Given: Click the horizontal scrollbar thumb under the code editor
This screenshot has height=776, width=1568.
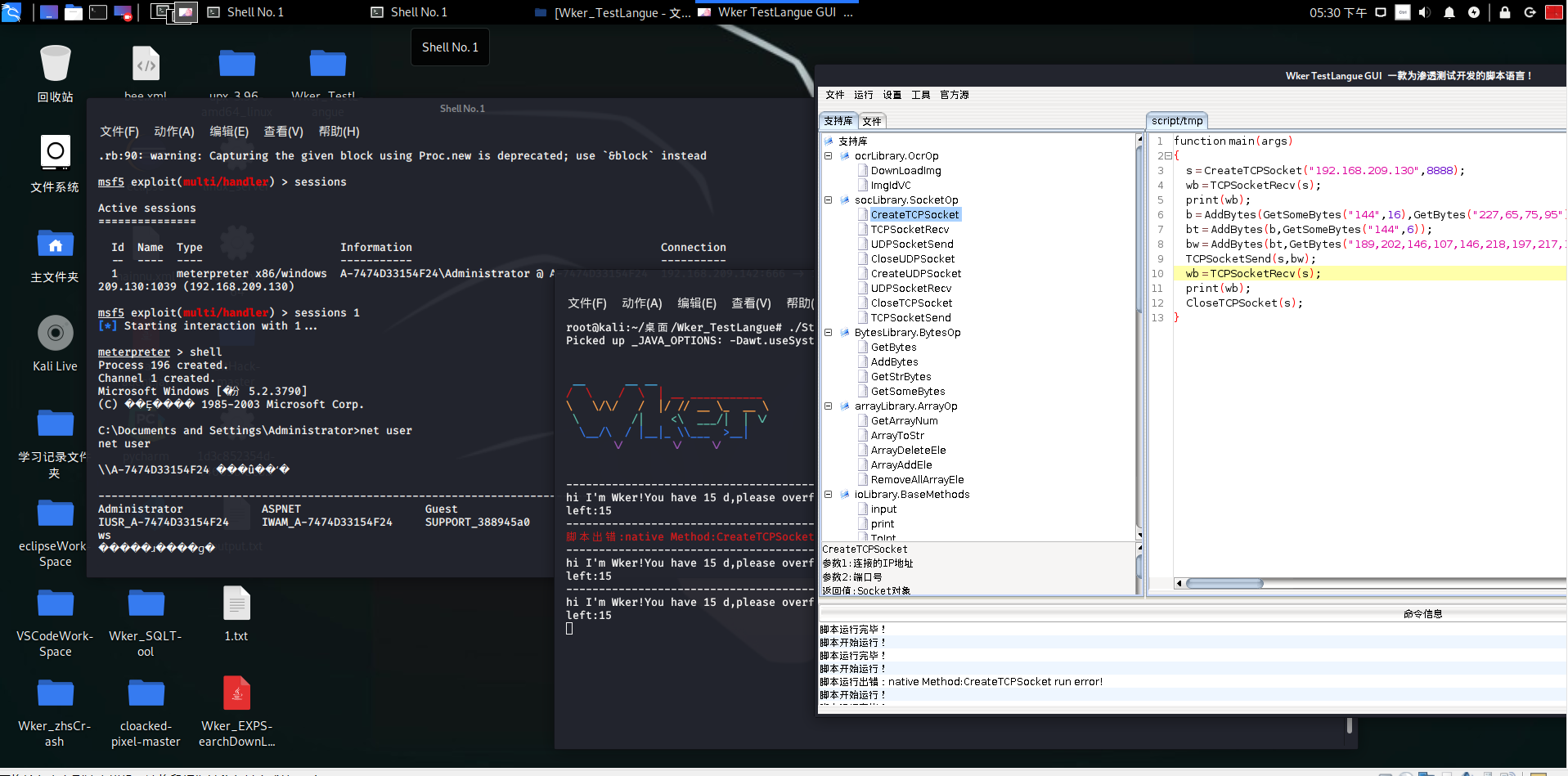Looking at the screenshot, I should click(1224, 584).
